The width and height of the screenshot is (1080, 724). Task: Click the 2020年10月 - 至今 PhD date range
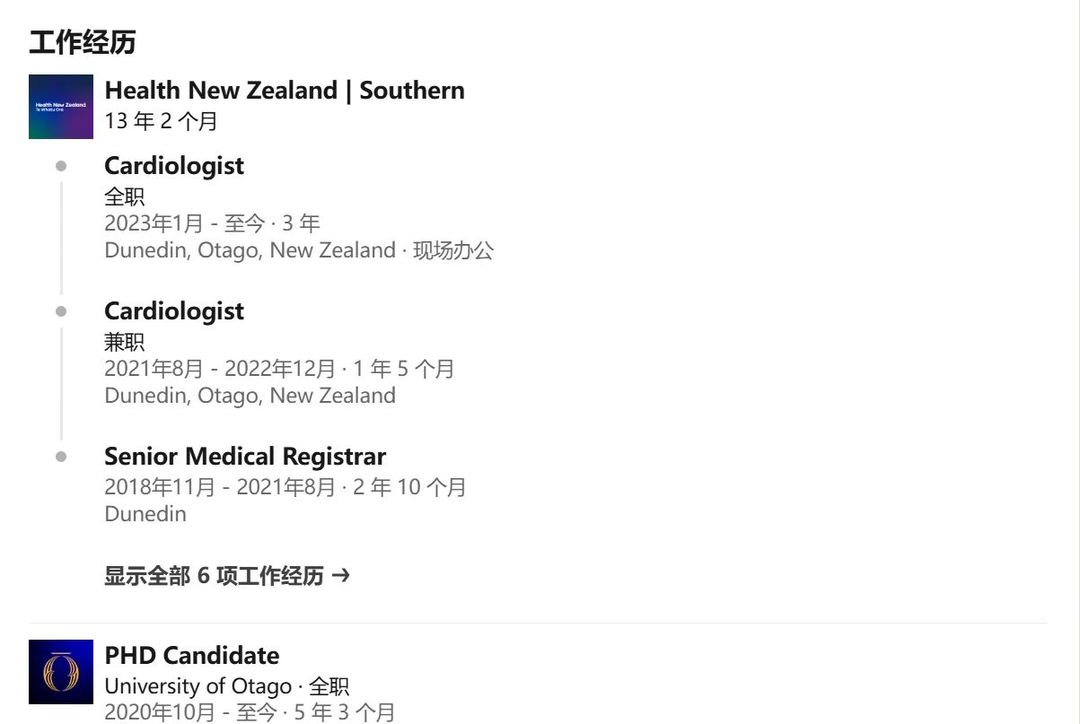249,712
